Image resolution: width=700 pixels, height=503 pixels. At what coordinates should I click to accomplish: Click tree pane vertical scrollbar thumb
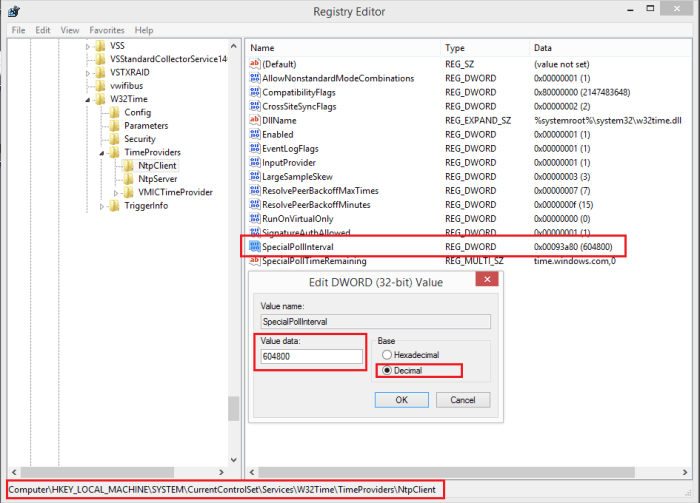point(233,408)
